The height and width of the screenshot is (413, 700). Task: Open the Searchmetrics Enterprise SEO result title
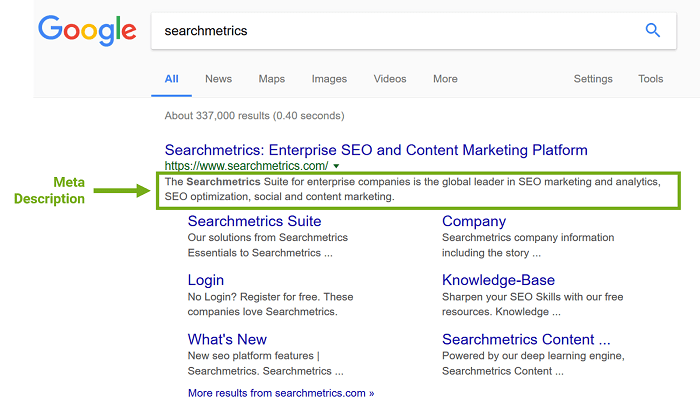pos(376,150)
